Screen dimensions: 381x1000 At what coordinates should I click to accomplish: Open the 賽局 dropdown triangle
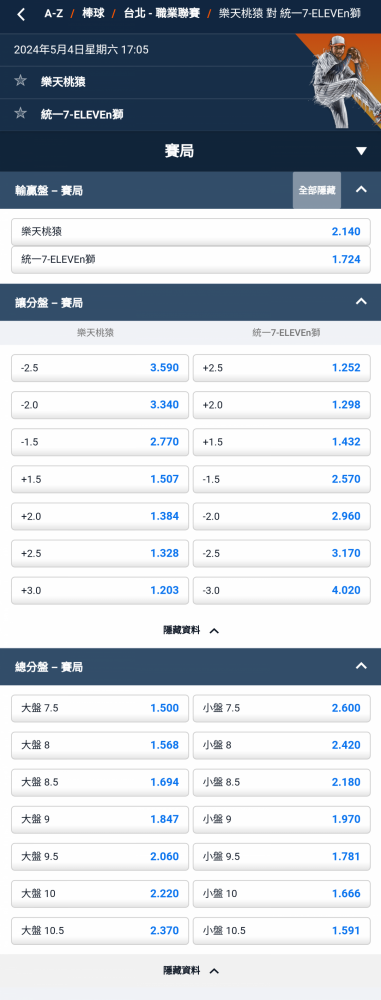click(x=361, y=151)
